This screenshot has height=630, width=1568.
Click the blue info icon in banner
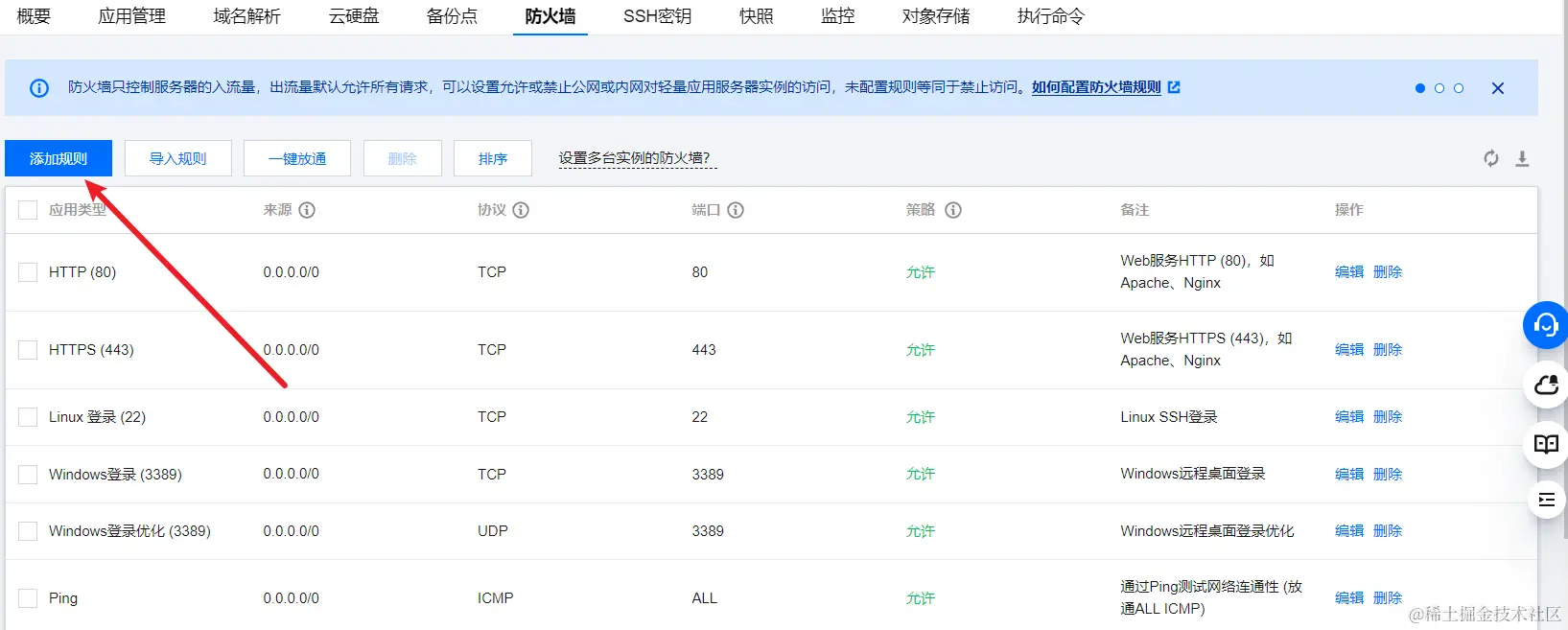39,88
